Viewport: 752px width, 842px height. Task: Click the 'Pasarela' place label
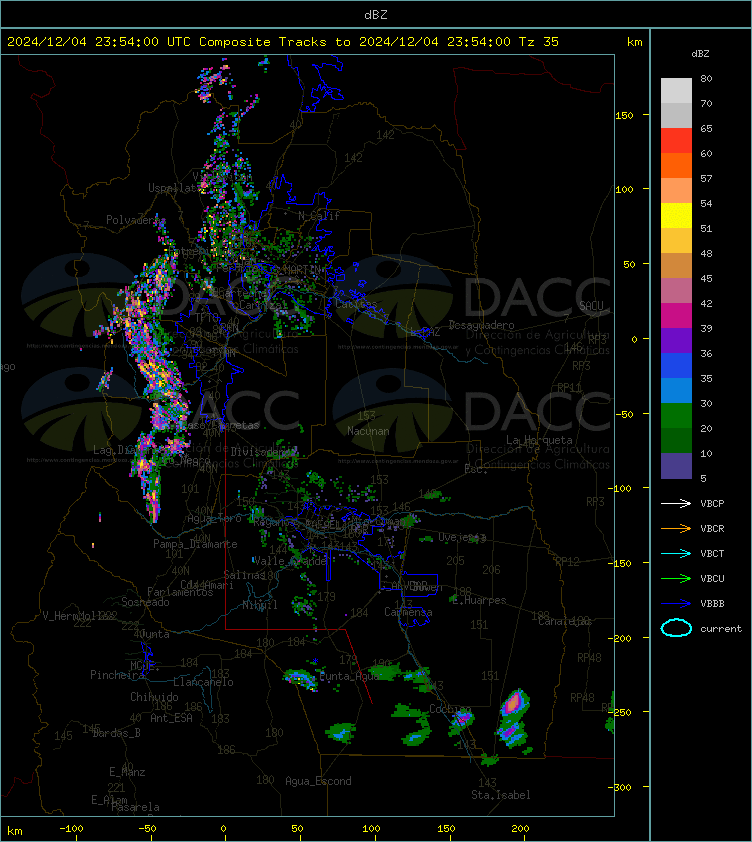[x=135, y=807]
